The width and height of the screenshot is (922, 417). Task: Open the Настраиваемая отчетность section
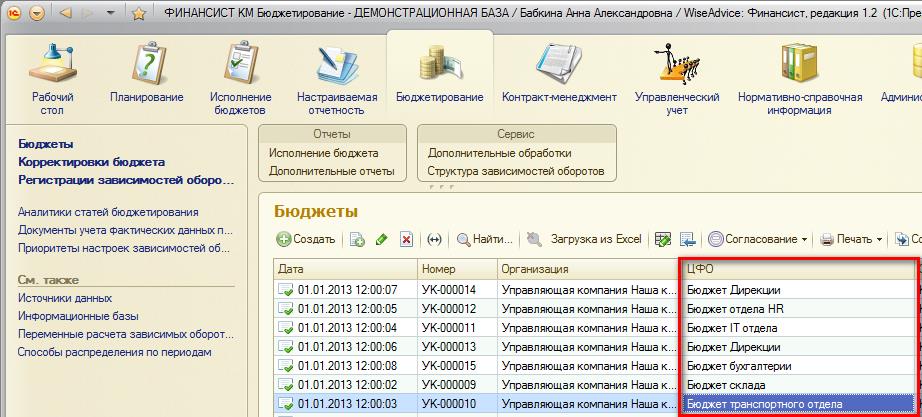click(x=337, y=77)
